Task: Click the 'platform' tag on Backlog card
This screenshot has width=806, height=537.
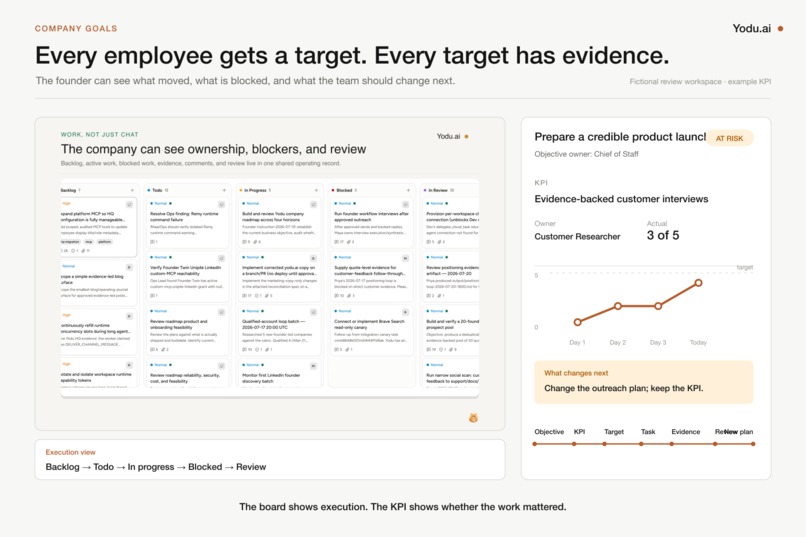Action: coord(104,242)
